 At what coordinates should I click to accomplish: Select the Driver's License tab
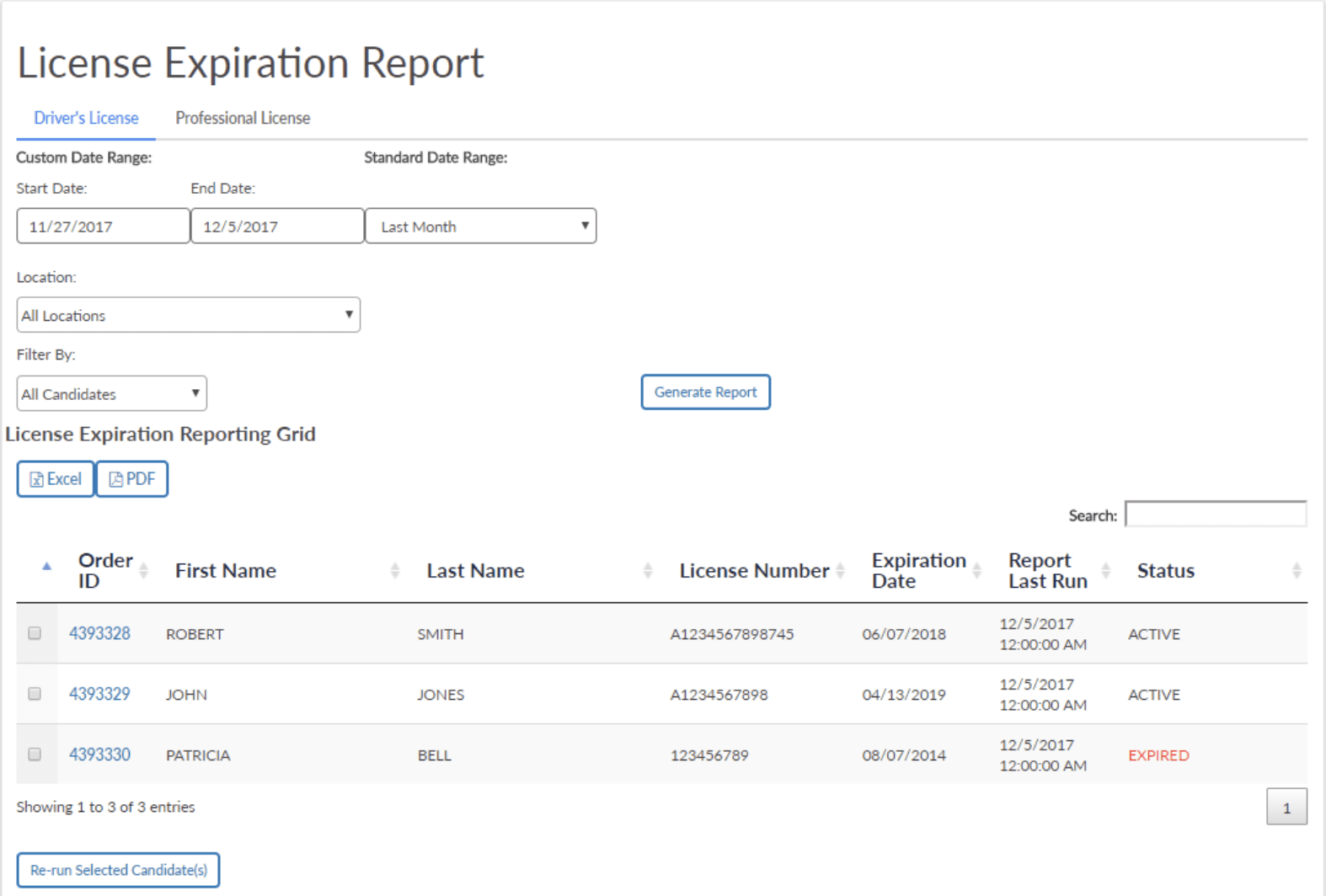tap(86, 118)
